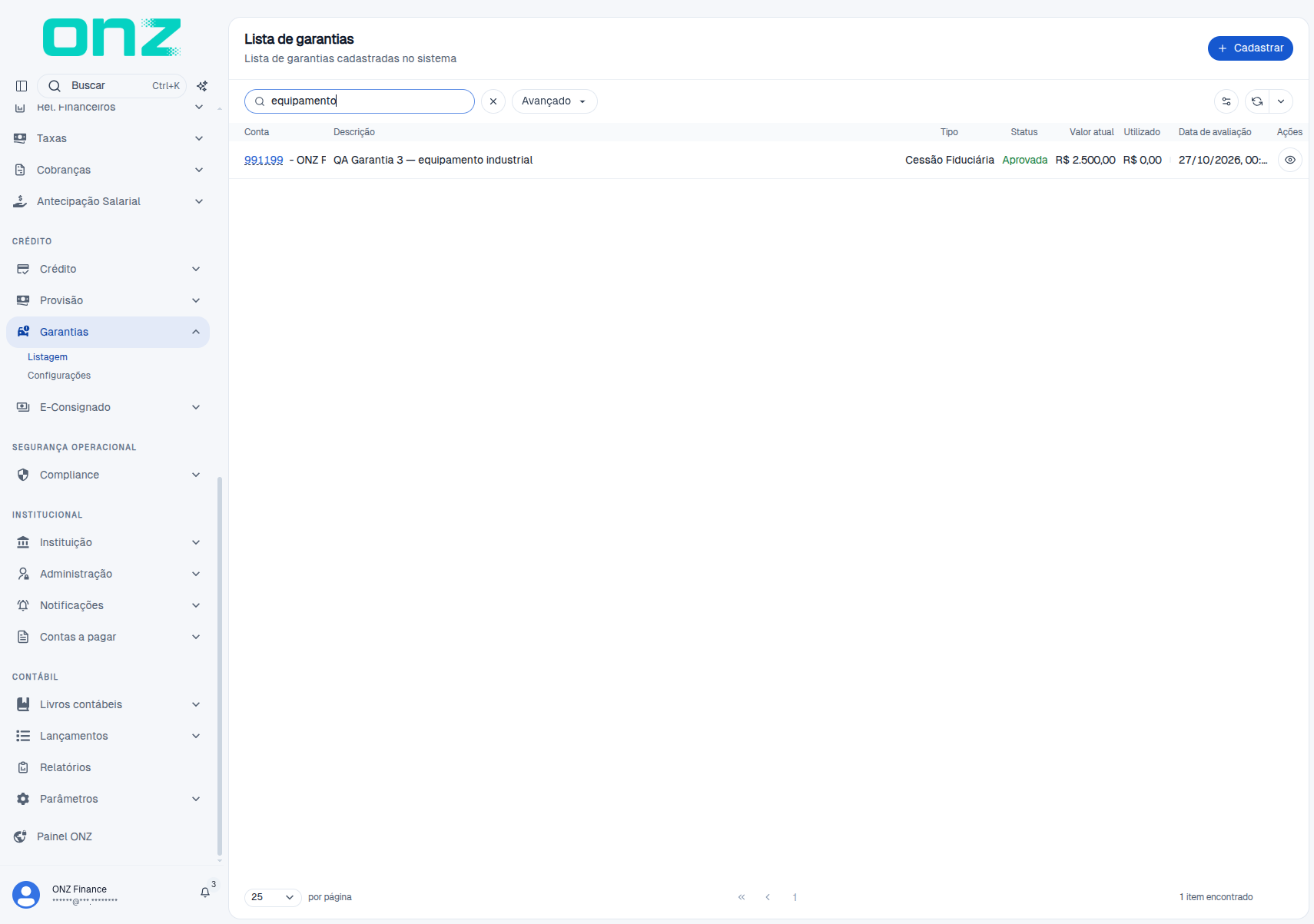The height and width of the screenshot is (924, 1314).
Task: Collapse the Garantias menu
Action: click(x=108, y=332)
